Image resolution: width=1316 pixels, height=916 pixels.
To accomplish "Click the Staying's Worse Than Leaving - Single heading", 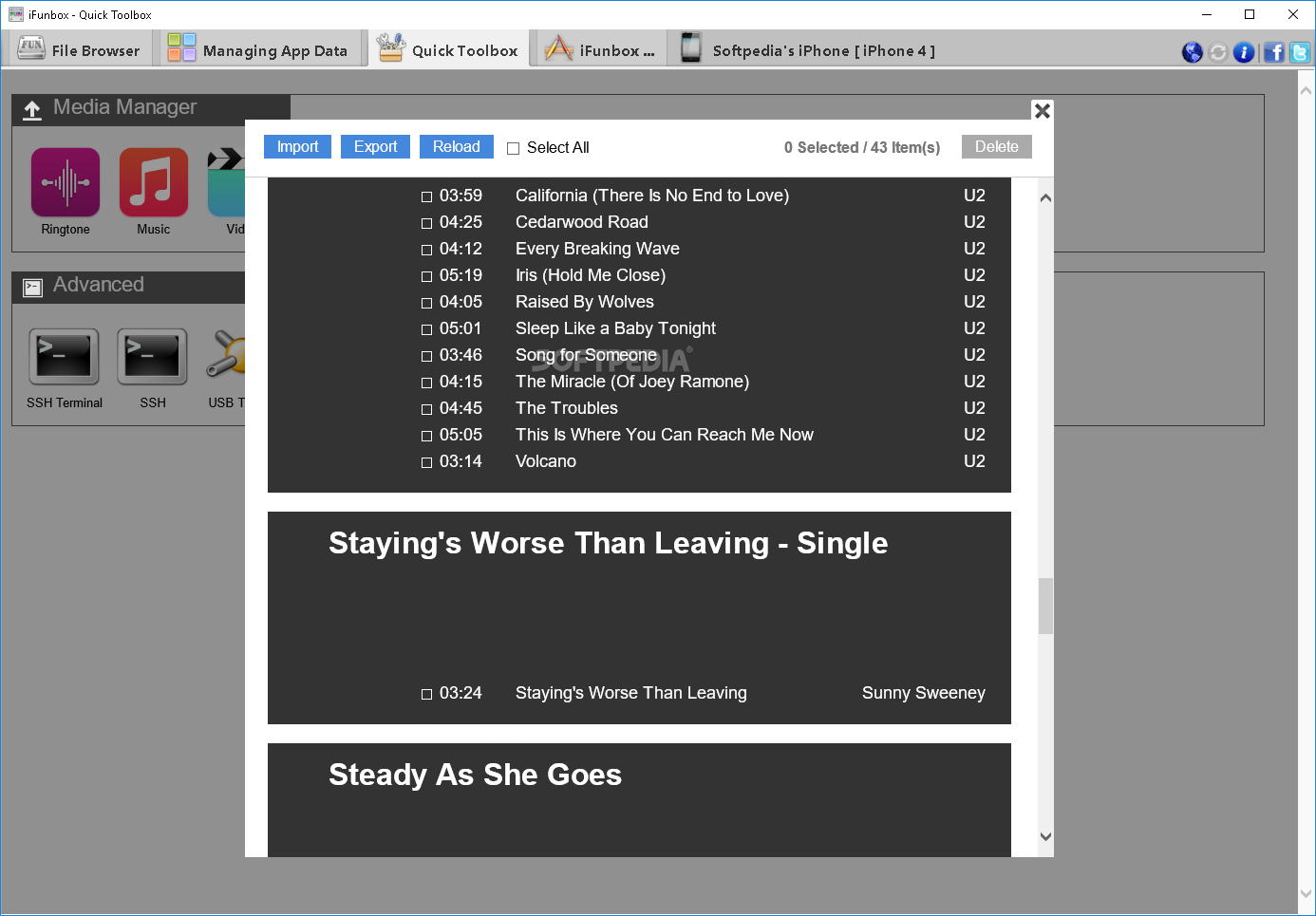I will 608,543.
